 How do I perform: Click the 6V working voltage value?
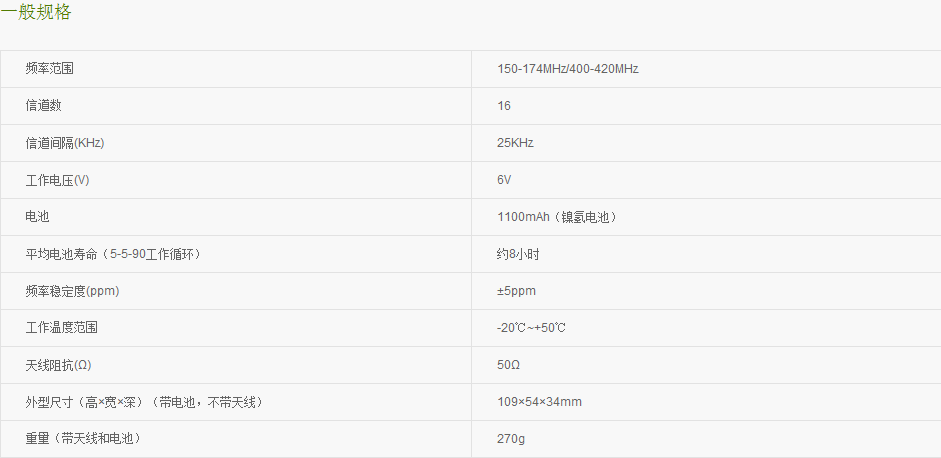pyautogui.click(x=504, y=180)
